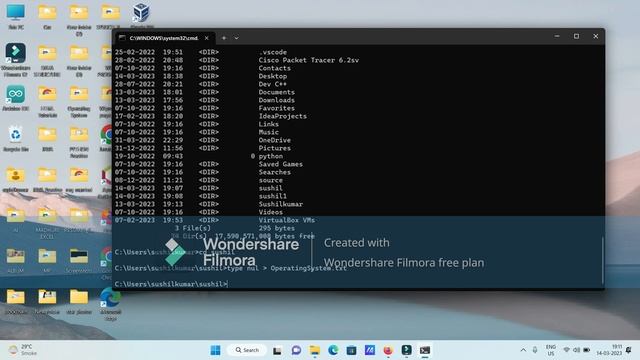This screenshot has height=360, width=640.
Task: Open Microsoft Edge desktop shortcut
Action: [110, 303]
